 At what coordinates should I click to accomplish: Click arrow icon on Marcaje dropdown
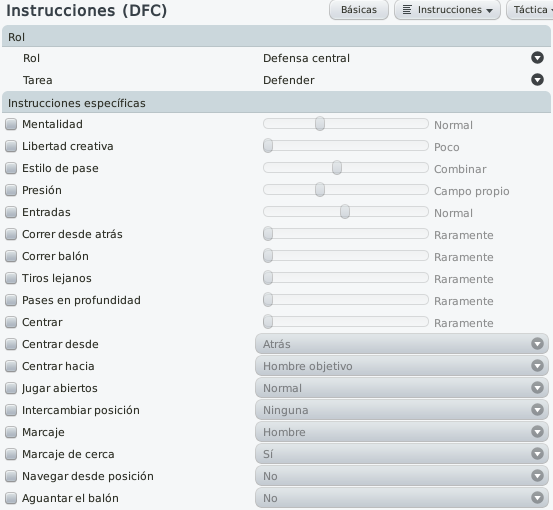[x=537, y=432]
